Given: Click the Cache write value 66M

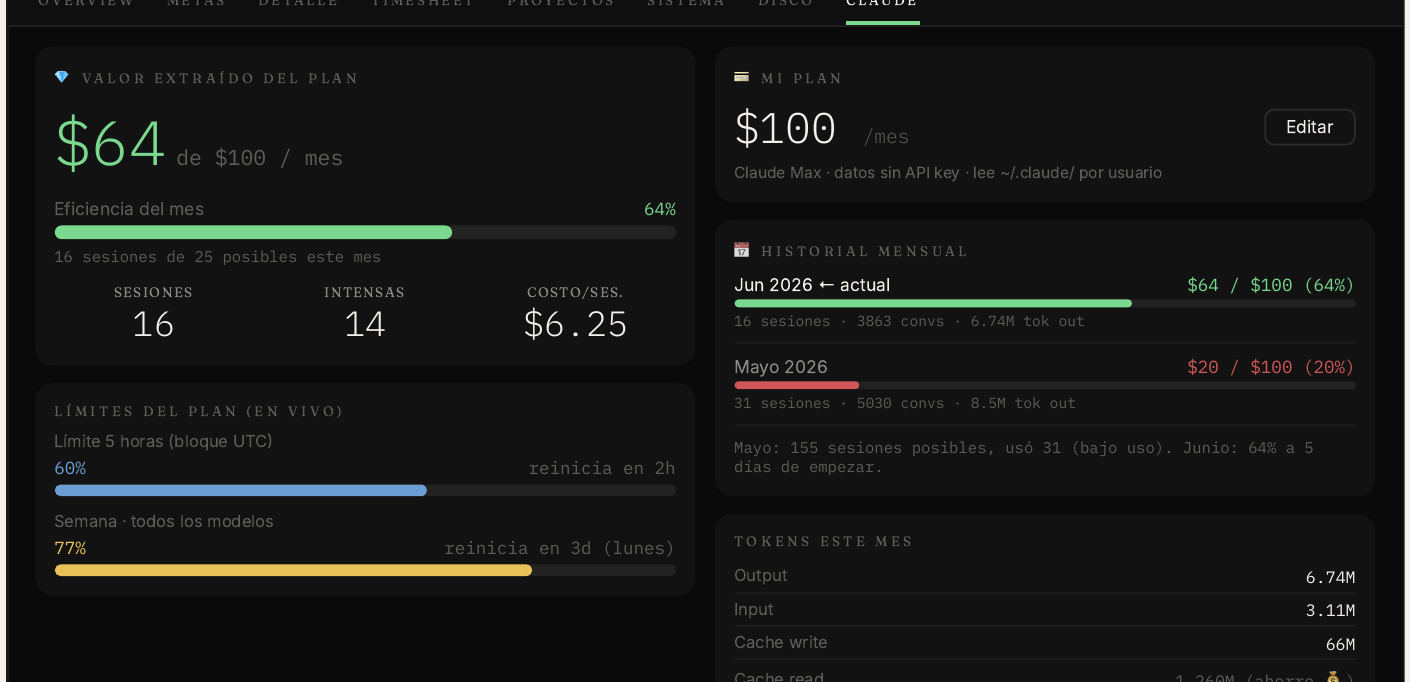Looking at the screenshot, I should [1340, 644].
